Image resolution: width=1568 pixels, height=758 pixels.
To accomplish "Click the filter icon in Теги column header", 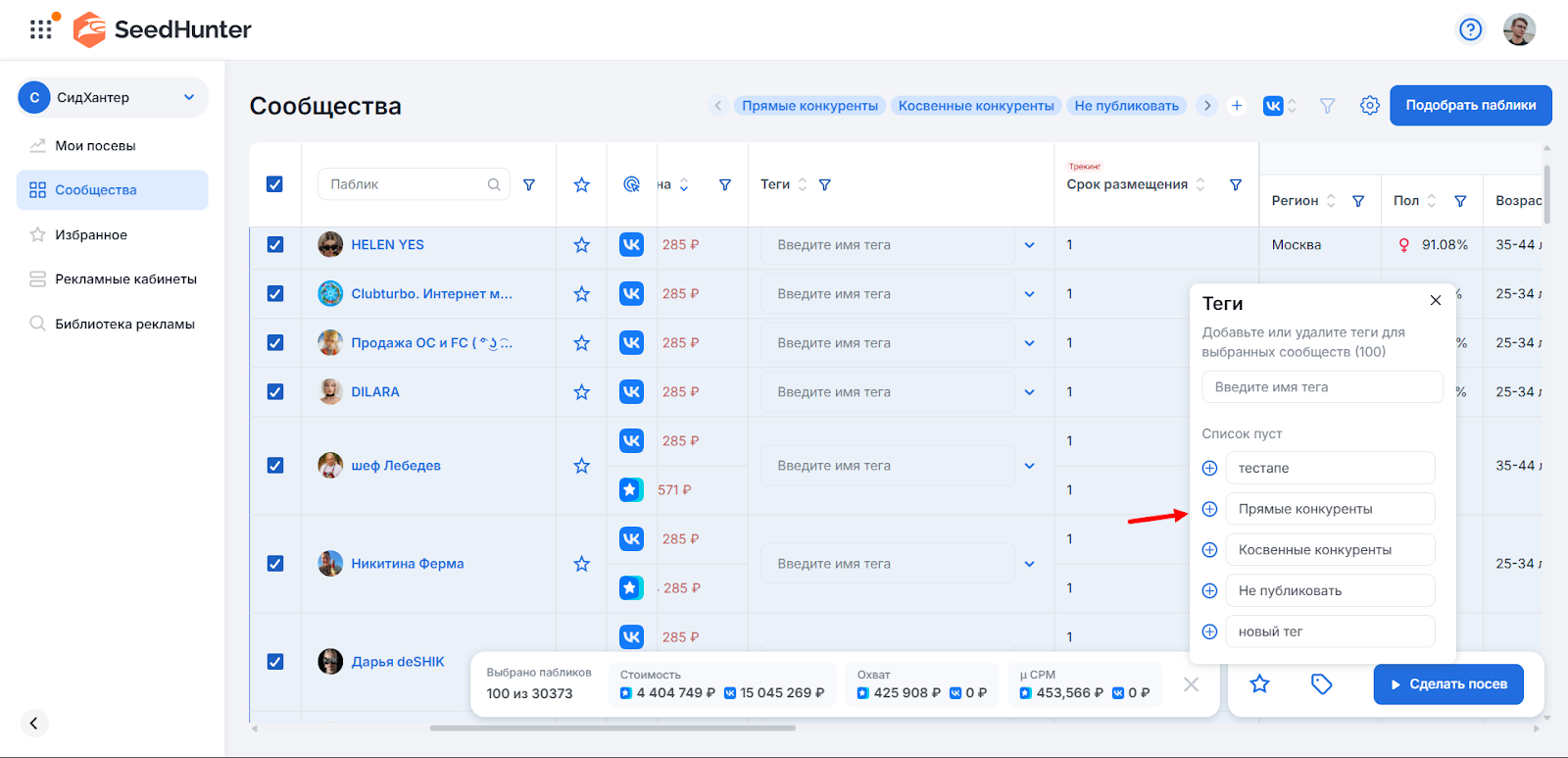I will click(825, 184).
